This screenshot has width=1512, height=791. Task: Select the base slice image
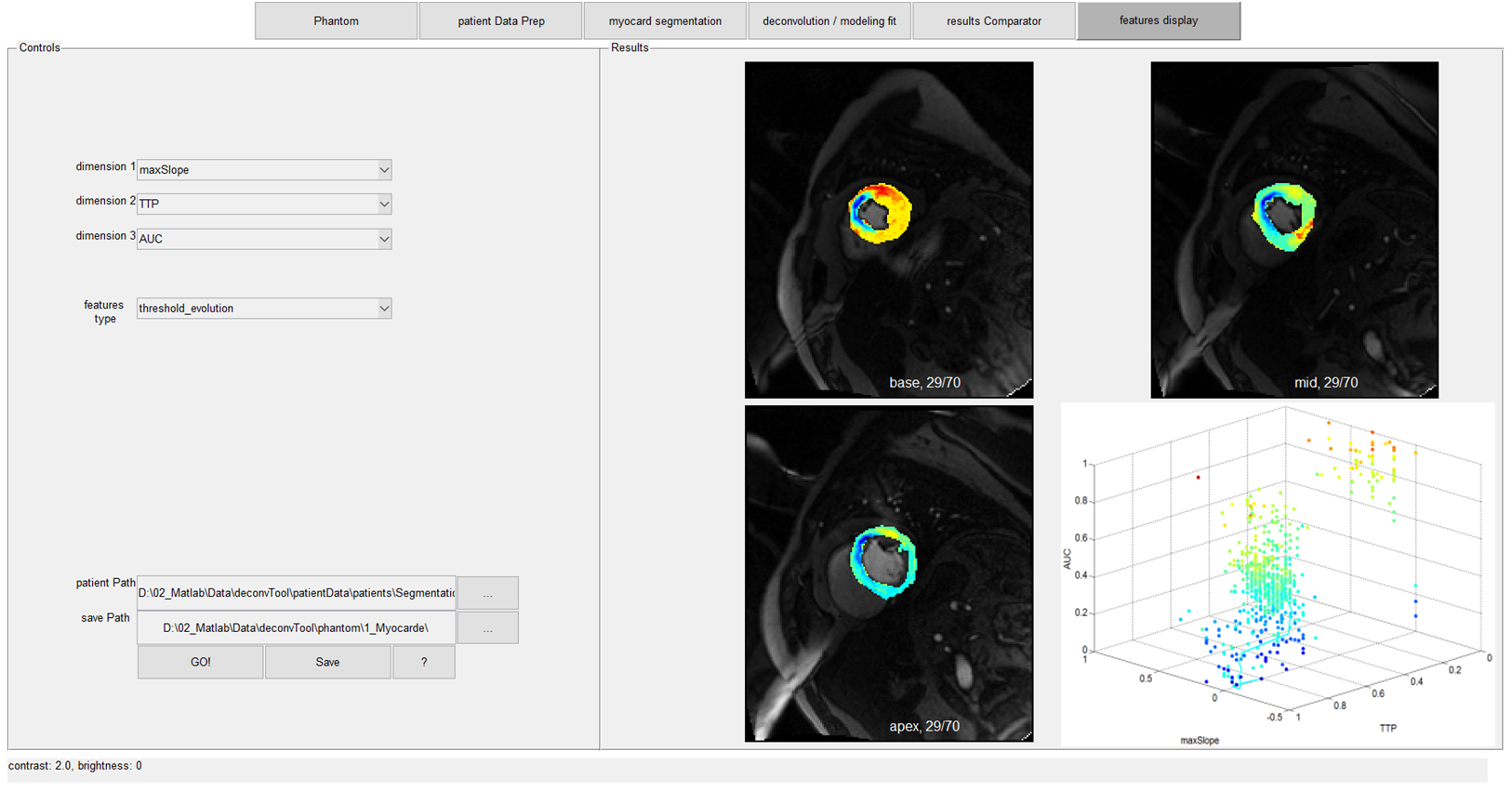pyautogui.click(x=888, y=230)
